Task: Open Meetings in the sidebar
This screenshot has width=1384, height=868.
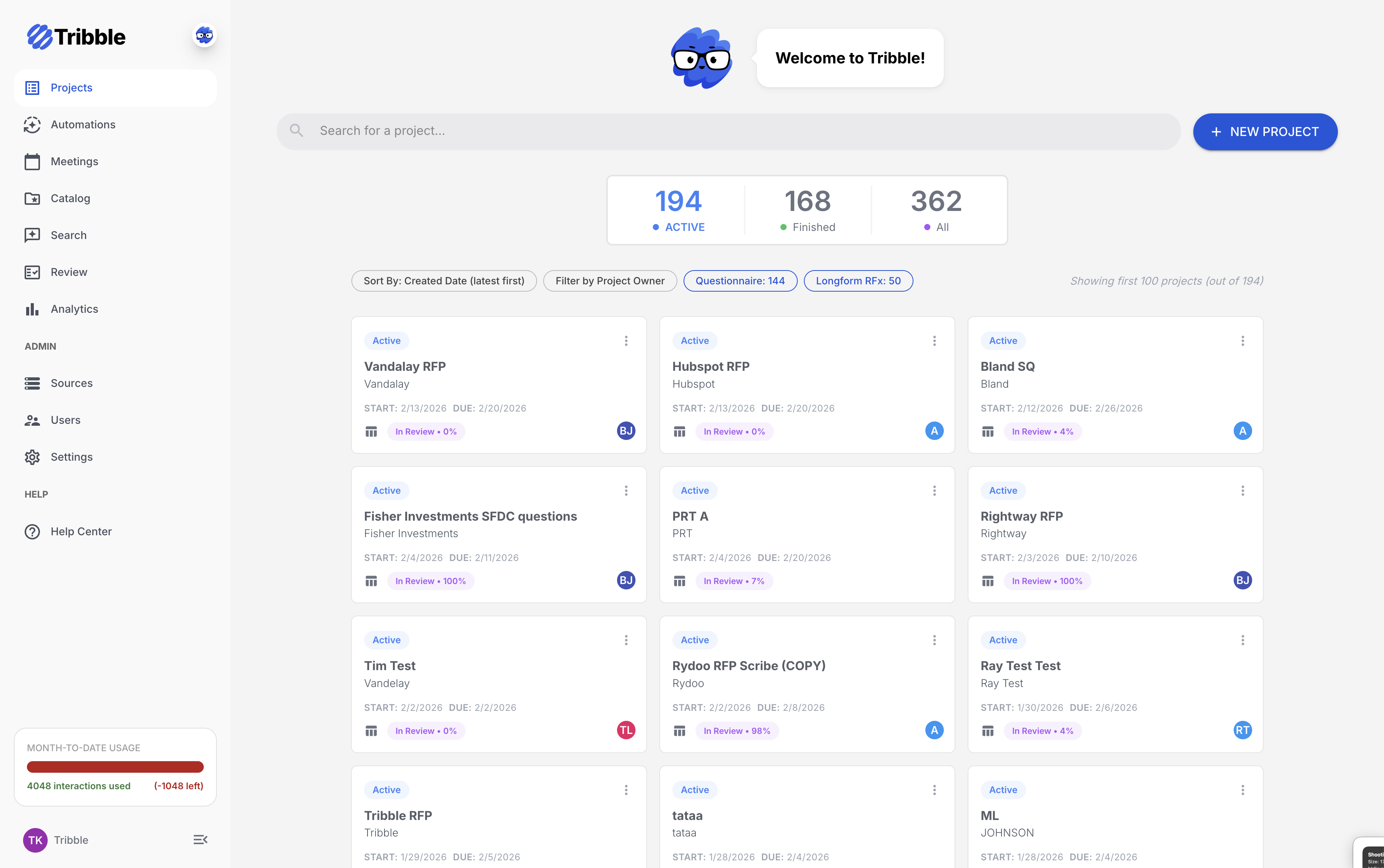Action: pyautogui.click(x=115, y=161)
